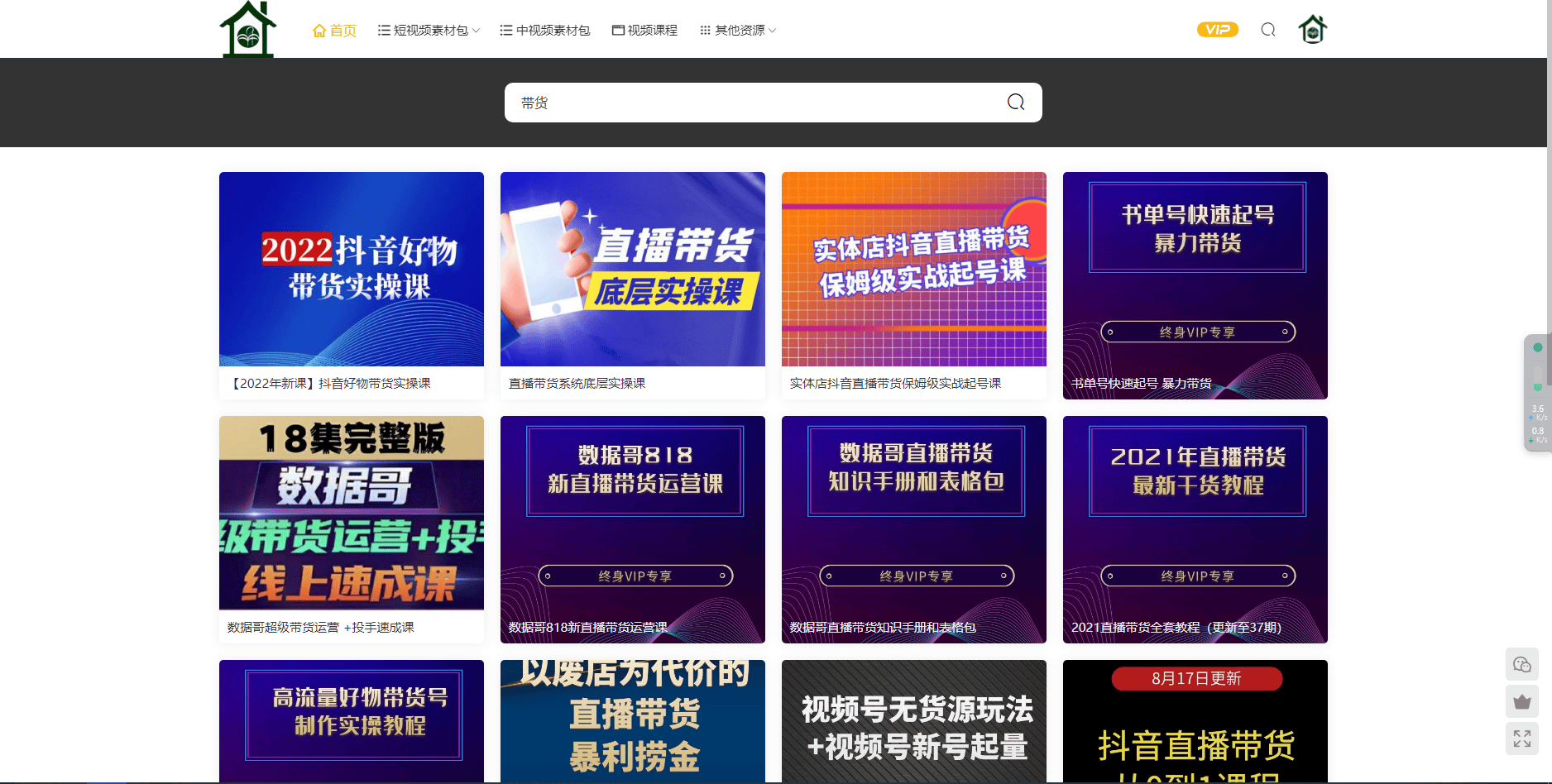Click the crown VIP floating icon
1552x784 pixels.
(1522, 701)
